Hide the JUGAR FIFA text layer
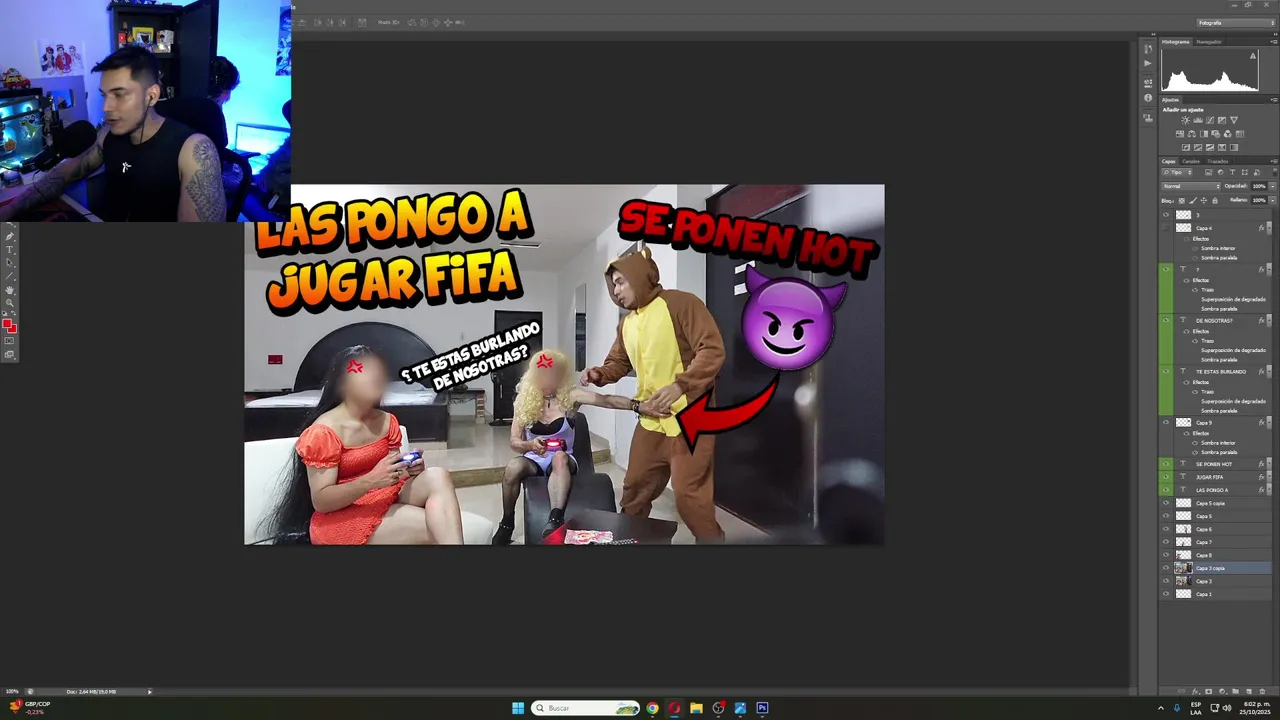 (x=1165, y=477)
